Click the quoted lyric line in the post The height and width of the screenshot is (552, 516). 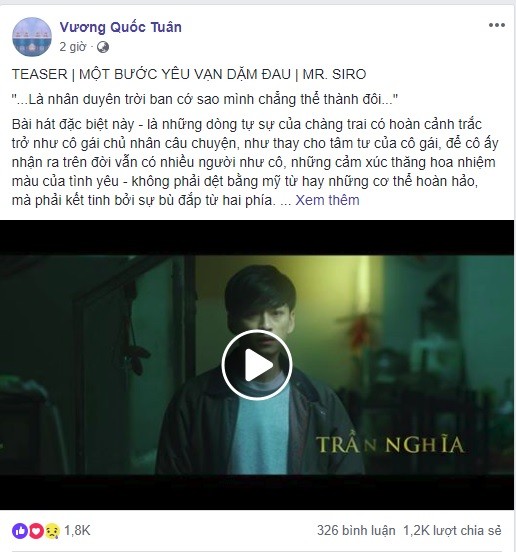pyautogui.click(x=205, y=99)
